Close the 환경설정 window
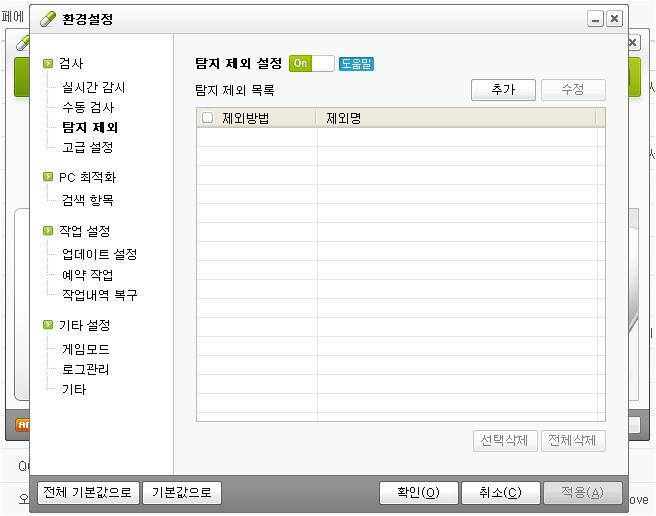Image resolution: width=656 pixels, height=516 pixels. 614,19
